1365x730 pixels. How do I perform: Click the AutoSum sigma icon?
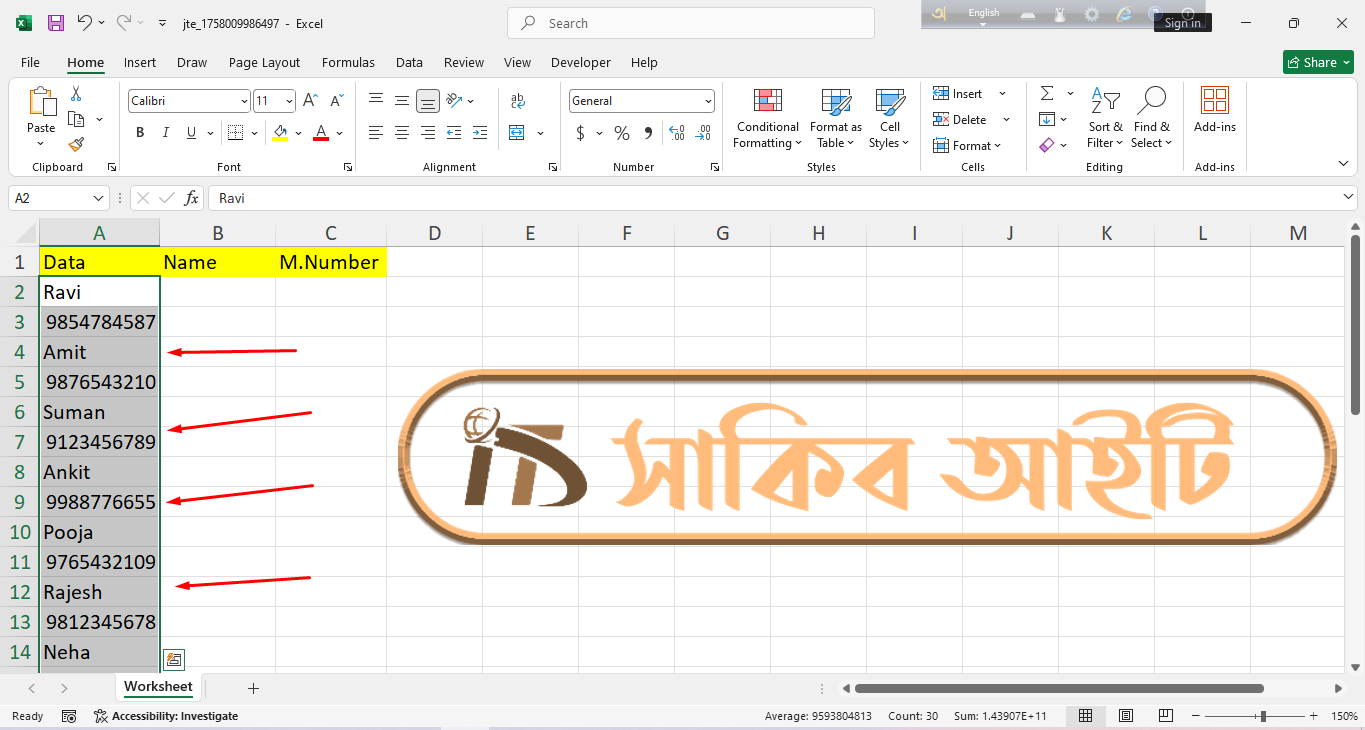pyautogui.click(x=1047, y=93)
